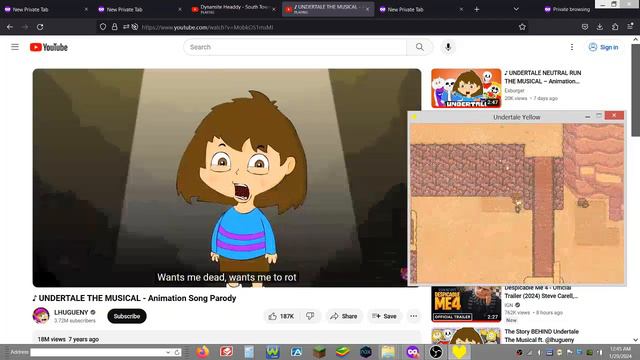
Task: Open the Firefox application menu
Action: [x=630, y=26]
